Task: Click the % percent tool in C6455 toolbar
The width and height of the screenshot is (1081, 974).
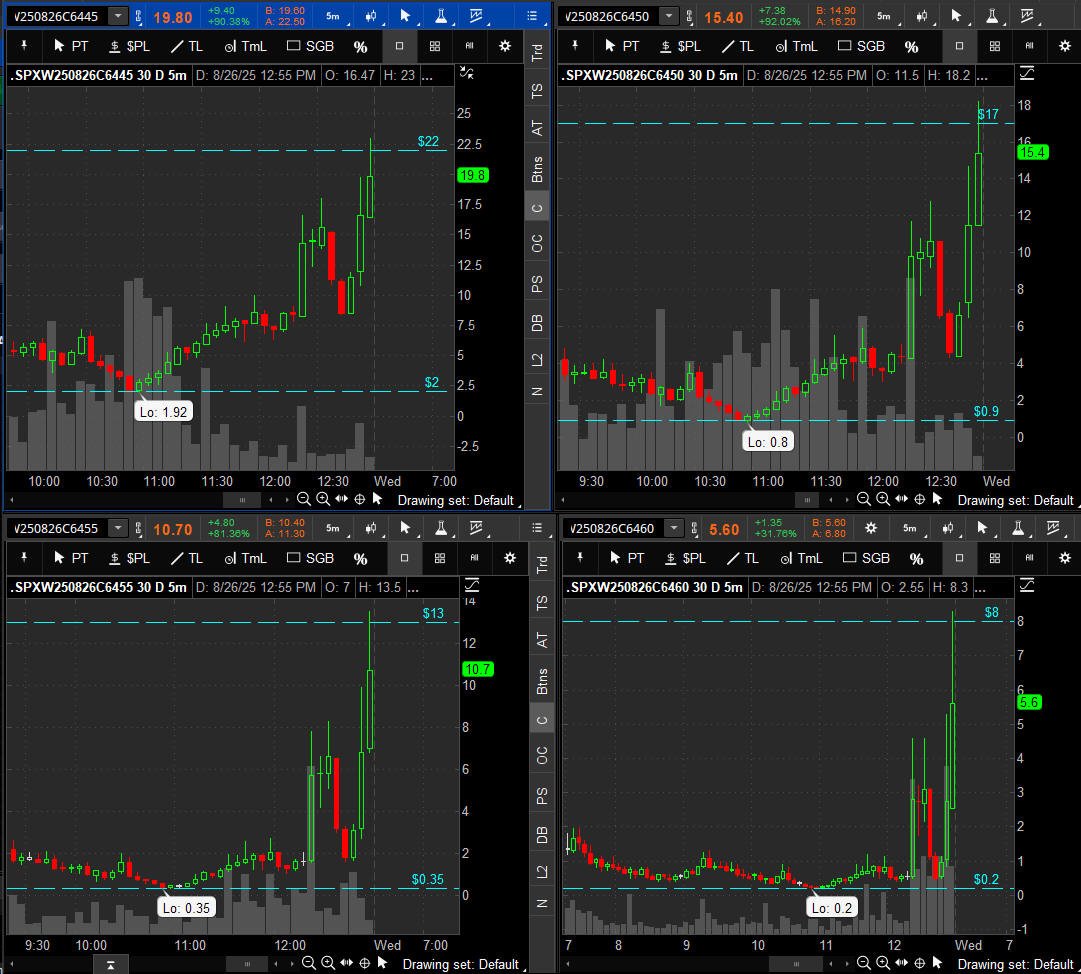Action: click(x=360, y=558)
